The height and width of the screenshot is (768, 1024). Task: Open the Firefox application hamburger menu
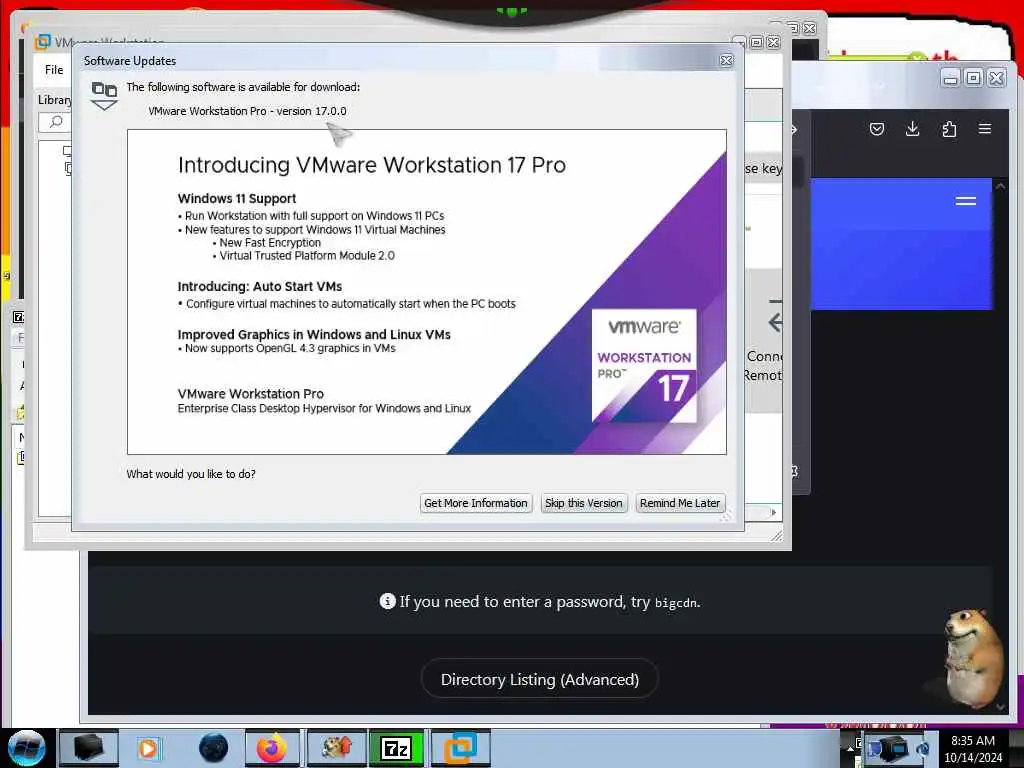985,129
